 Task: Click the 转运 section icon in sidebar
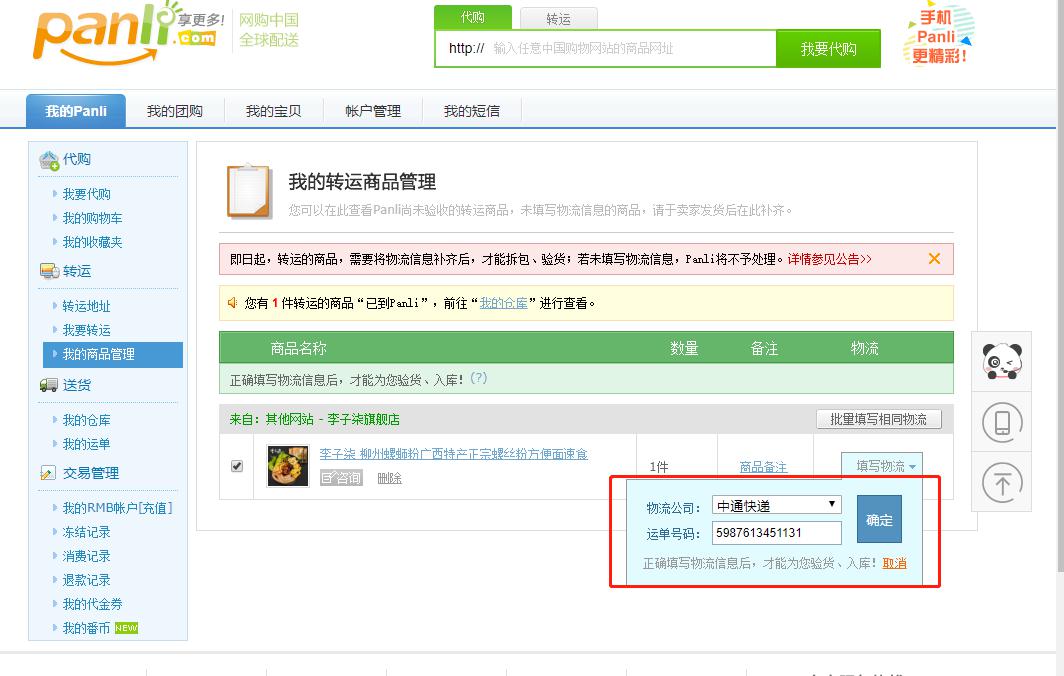tap(48, 270)
